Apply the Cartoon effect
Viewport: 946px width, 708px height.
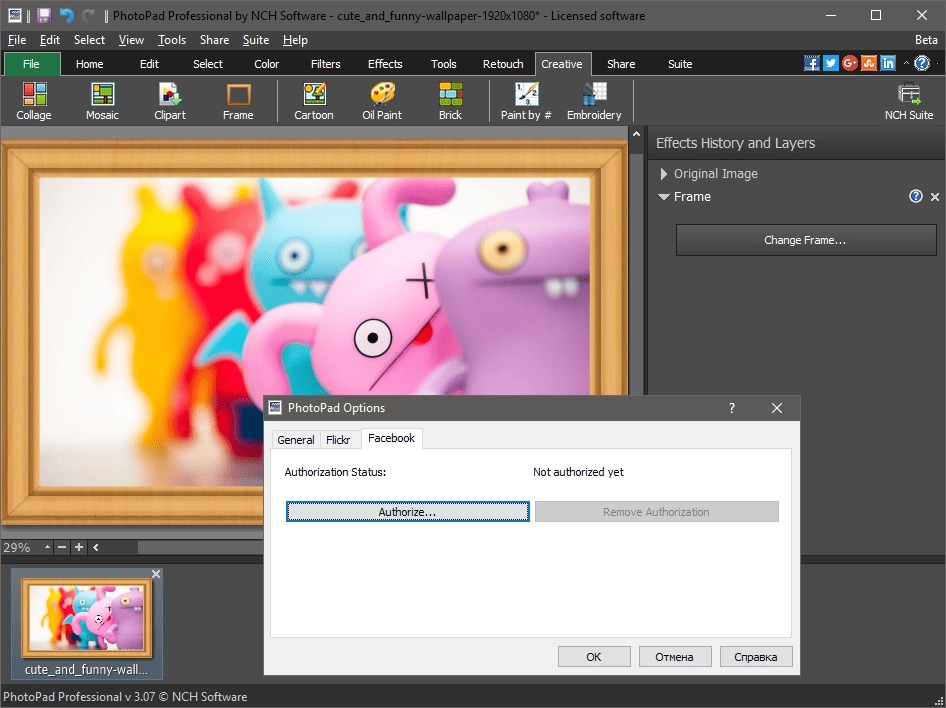click(314, 101)
